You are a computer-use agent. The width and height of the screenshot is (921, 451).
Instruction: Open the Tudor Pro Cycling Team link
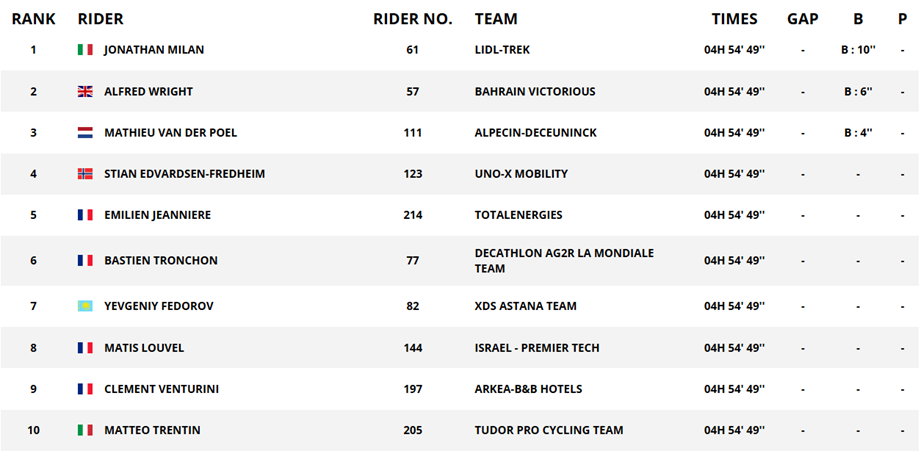tap(549, 430)
